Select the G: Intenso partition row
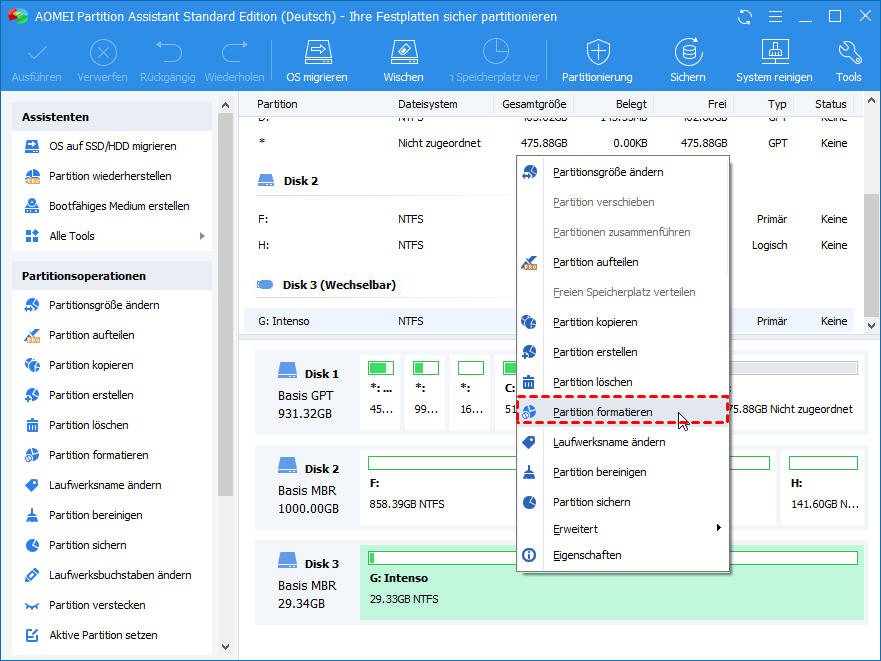881x661 pixels. [549, 321]
